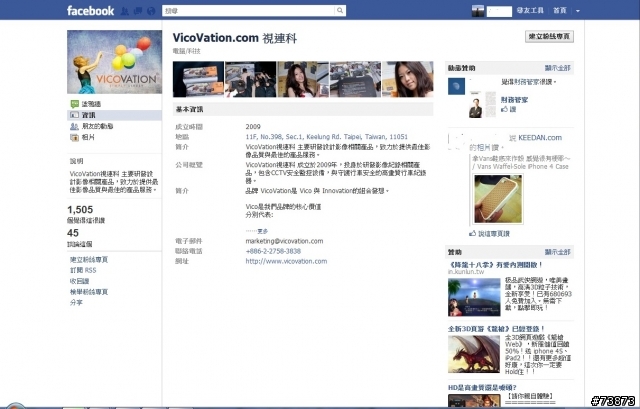Open second photo thumbnail of event
The width and height of the screenshot is (640, 409).
tap(251, 79)
